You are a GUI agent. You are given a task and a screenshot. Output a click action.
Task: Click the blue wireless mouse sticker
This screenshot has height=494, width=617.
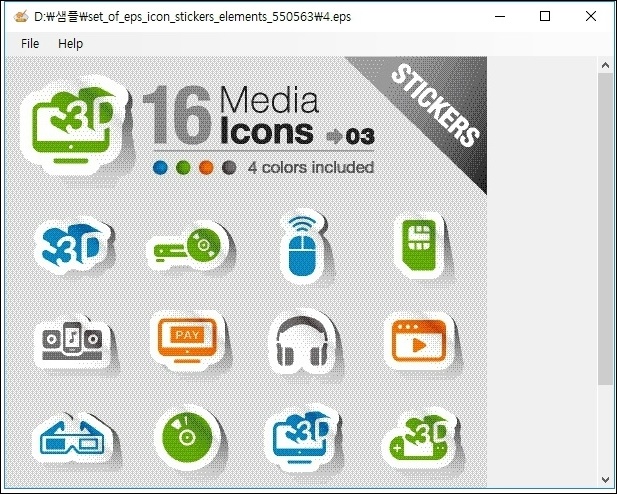click(x=304, y=247)
